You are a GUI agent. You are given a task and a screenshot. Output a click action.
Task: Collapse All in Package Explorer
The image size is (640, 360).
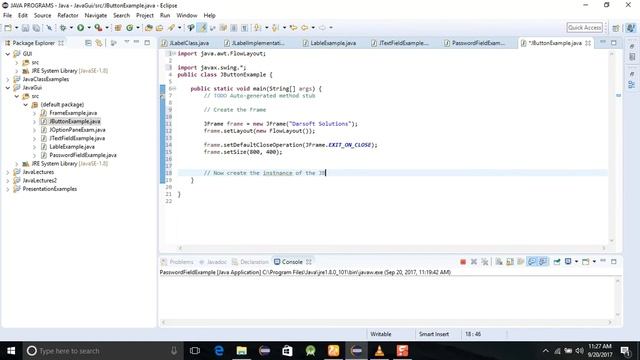point(88,43)
